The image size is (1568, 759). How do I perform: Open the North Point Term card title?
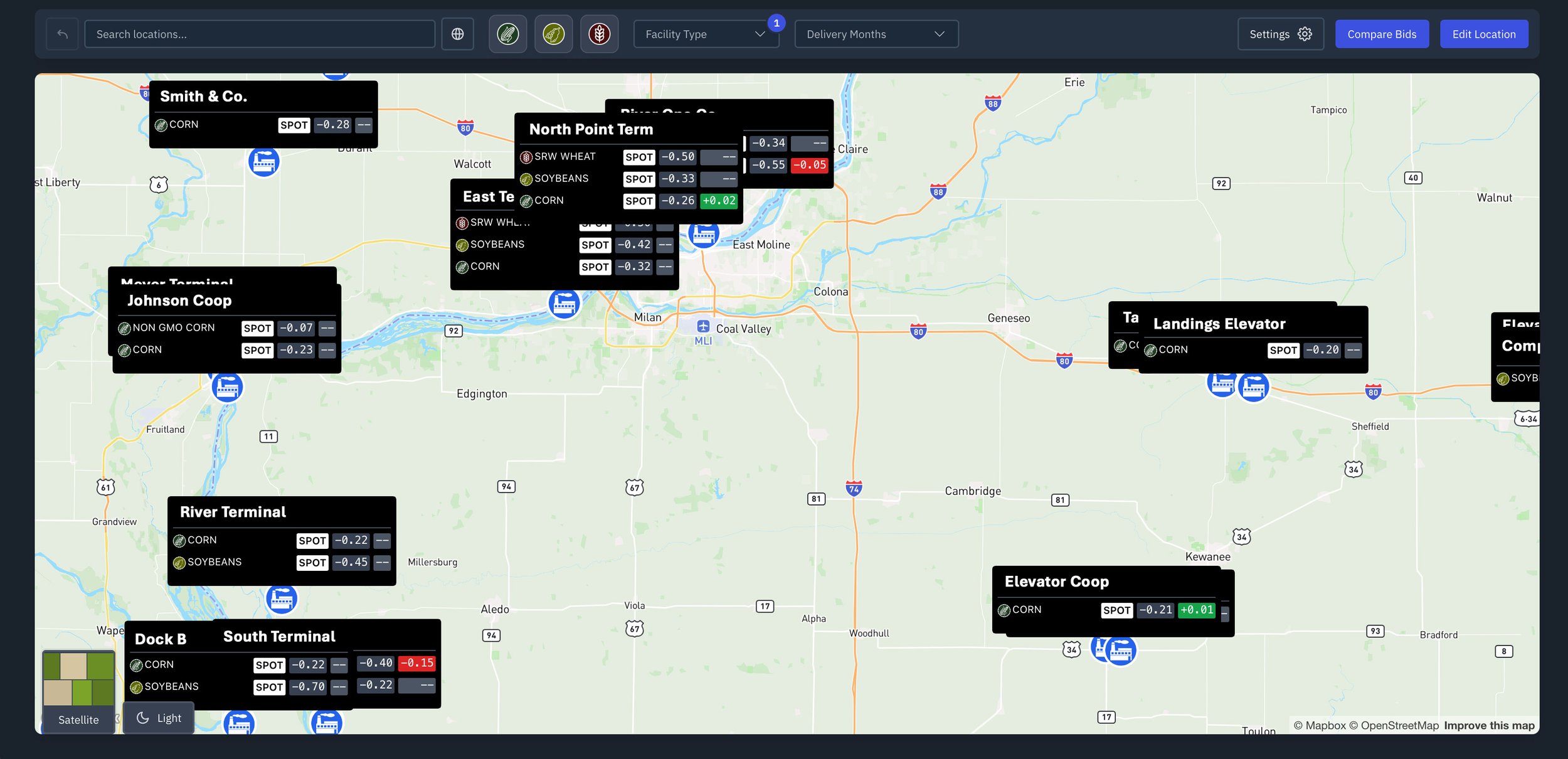pos(591,129)
